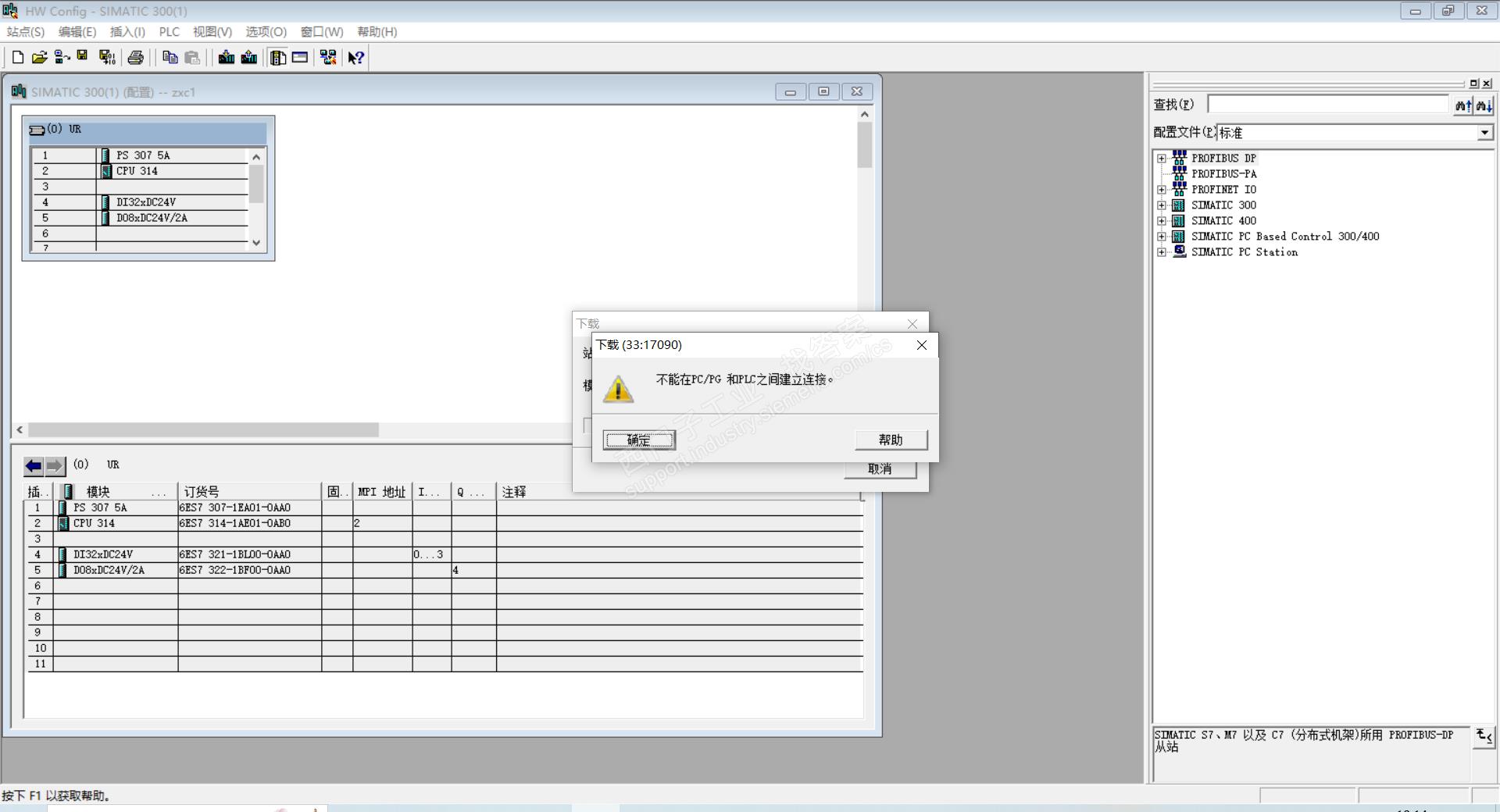Open the 帮助(H) menu

click(377, 32)
